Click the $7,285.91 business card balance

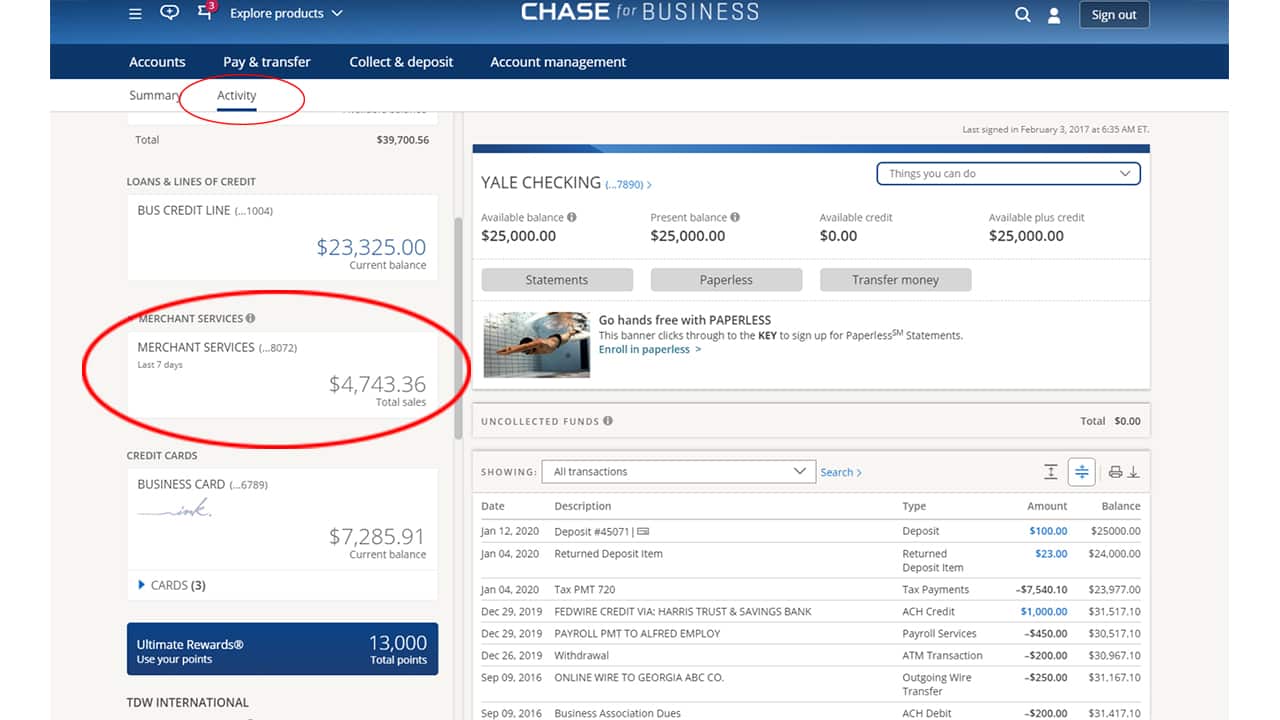[x=377, y=537]
